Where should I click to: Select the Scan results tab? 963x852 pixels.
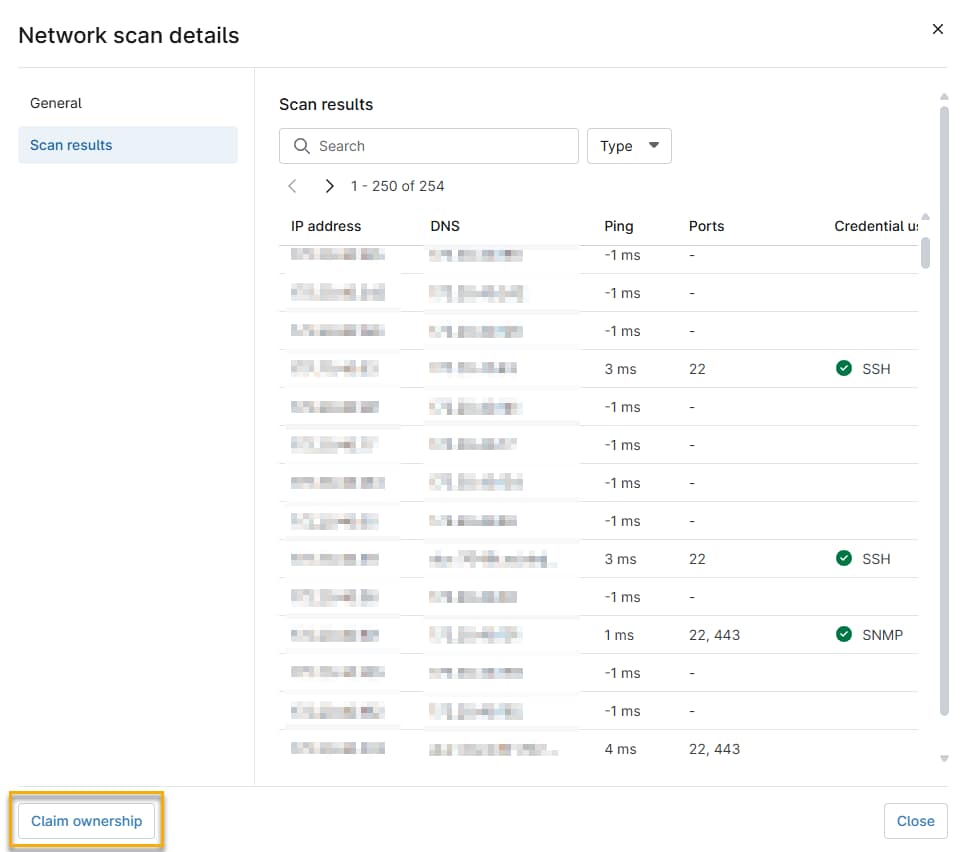pyautogui.click(x=71, y=145)
